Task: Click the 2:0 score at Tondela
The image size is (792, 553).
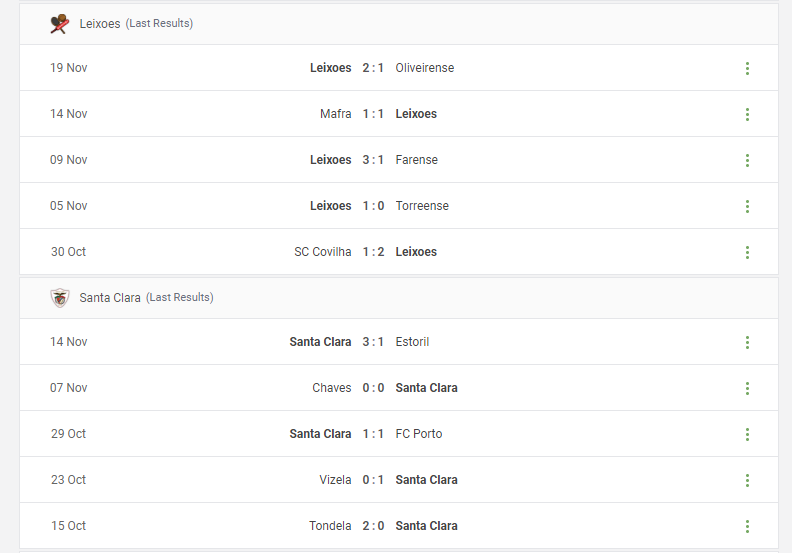Action: click(x=373, y=526)
